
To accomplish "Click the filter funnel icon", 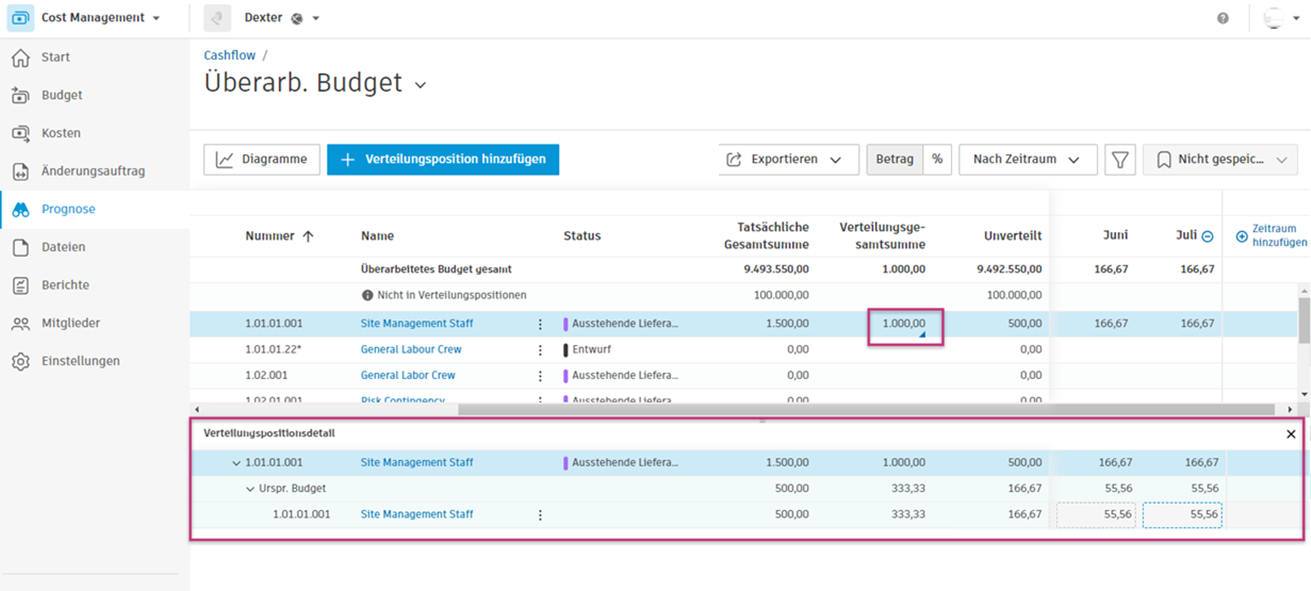I will point(1120,160).
